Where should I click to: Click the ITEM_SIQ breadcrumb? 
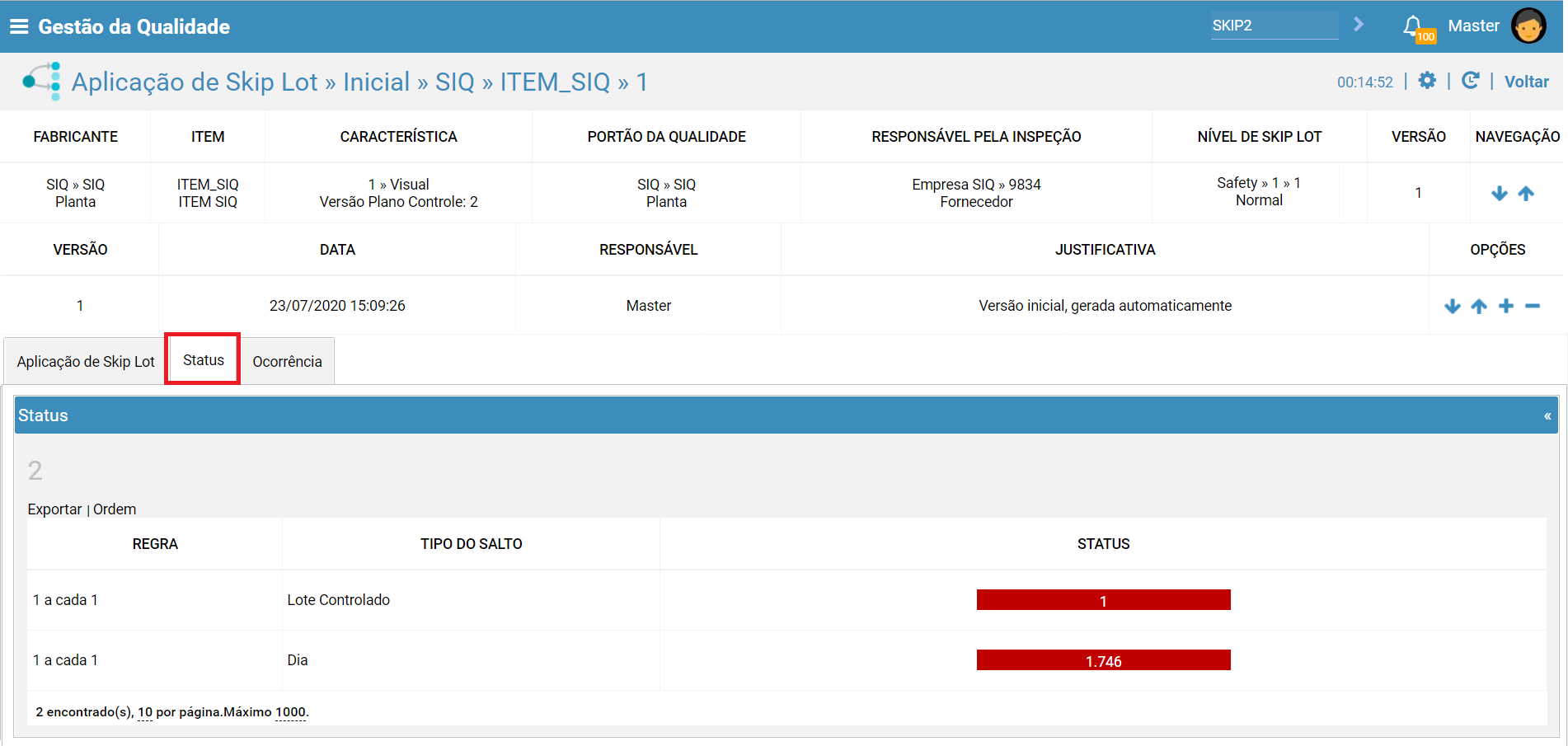555,82
